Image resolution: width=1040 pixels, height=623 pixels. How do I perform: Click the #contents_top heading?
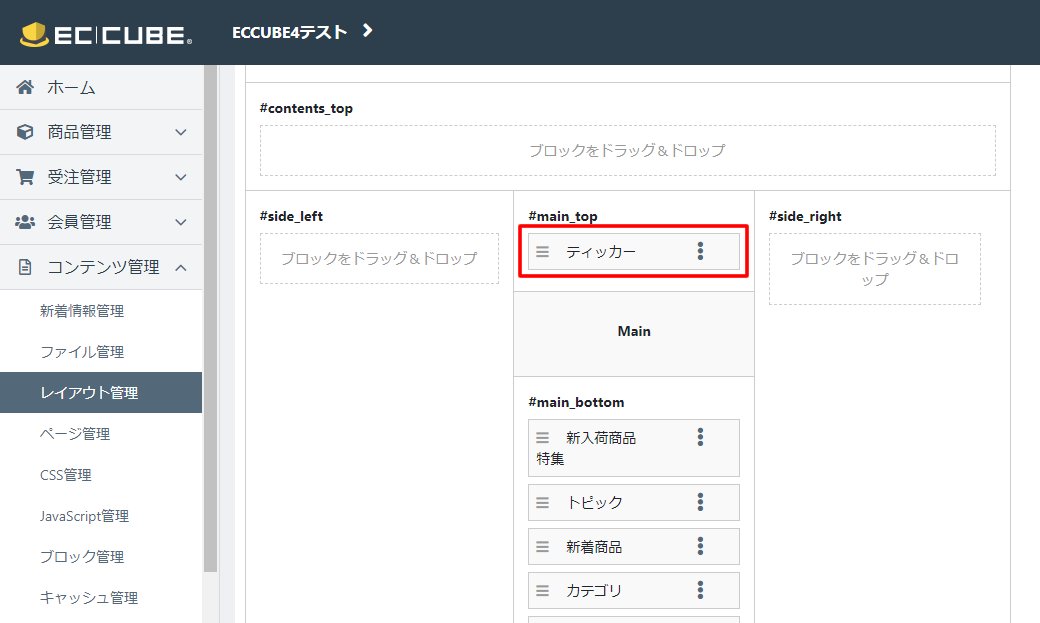click(x=306, y=108)
